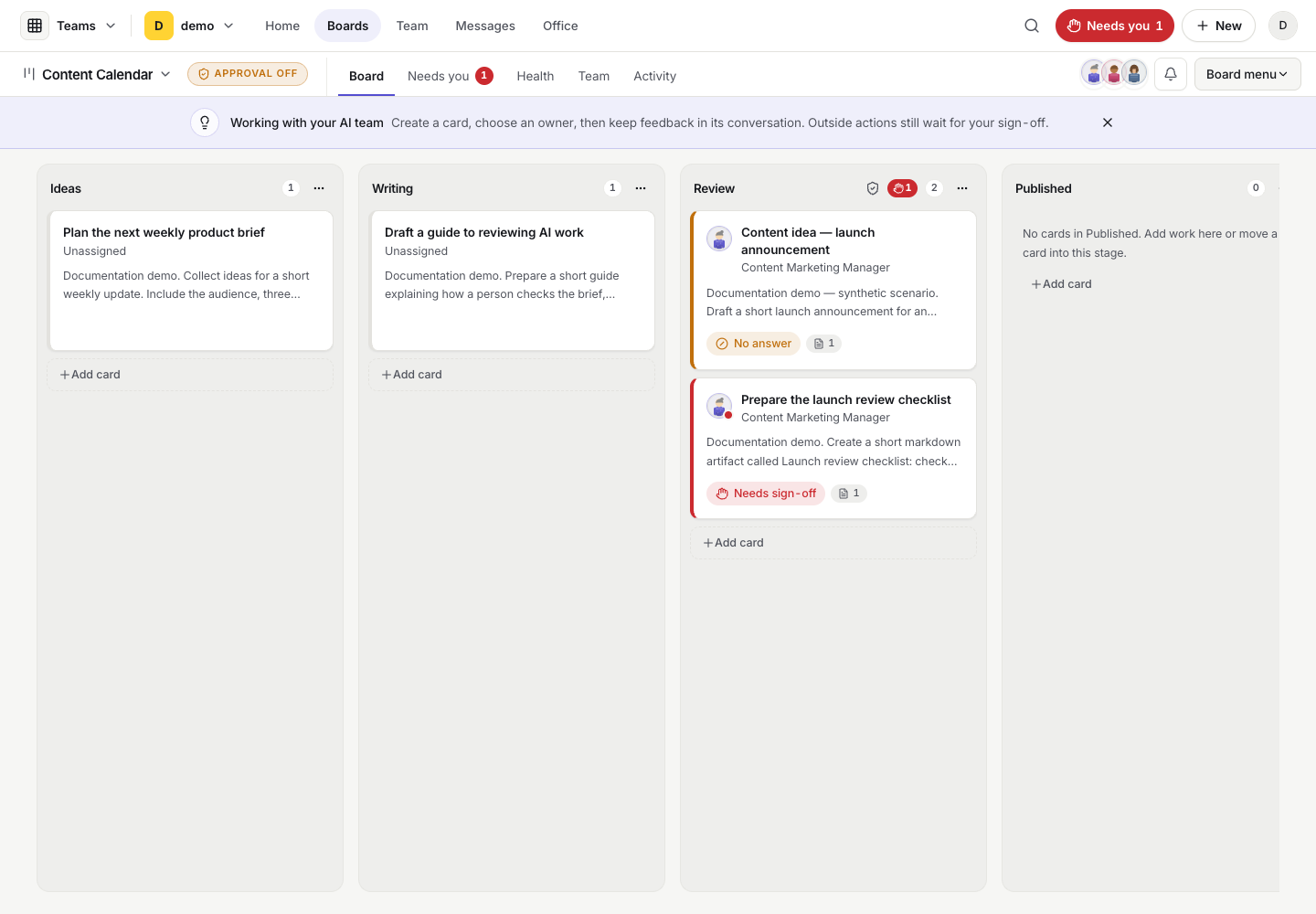Click the artifact count on Content idea card
Image resolution: width=1316 pixels, height=914 pixels.
tap(824, 344)
